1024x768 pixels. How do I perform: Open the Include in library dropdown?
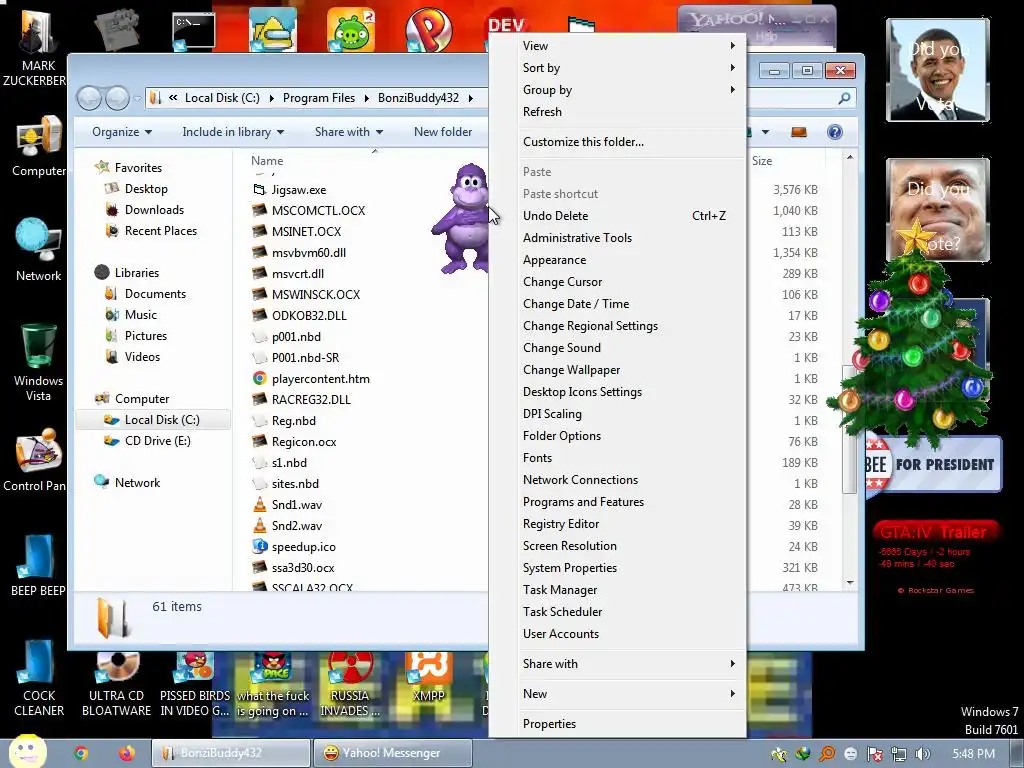click(232, 132)
